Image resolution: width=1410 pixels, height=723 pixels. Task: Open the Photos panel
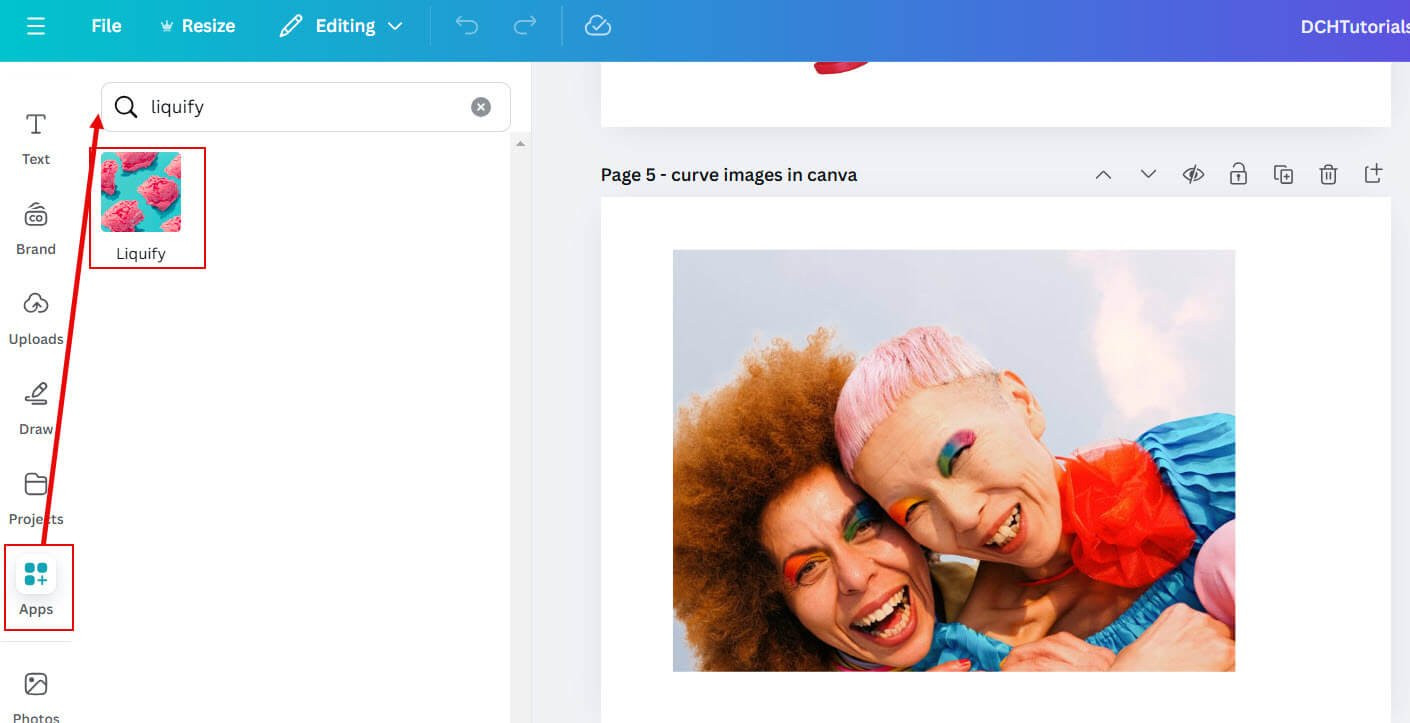(36, 695)
